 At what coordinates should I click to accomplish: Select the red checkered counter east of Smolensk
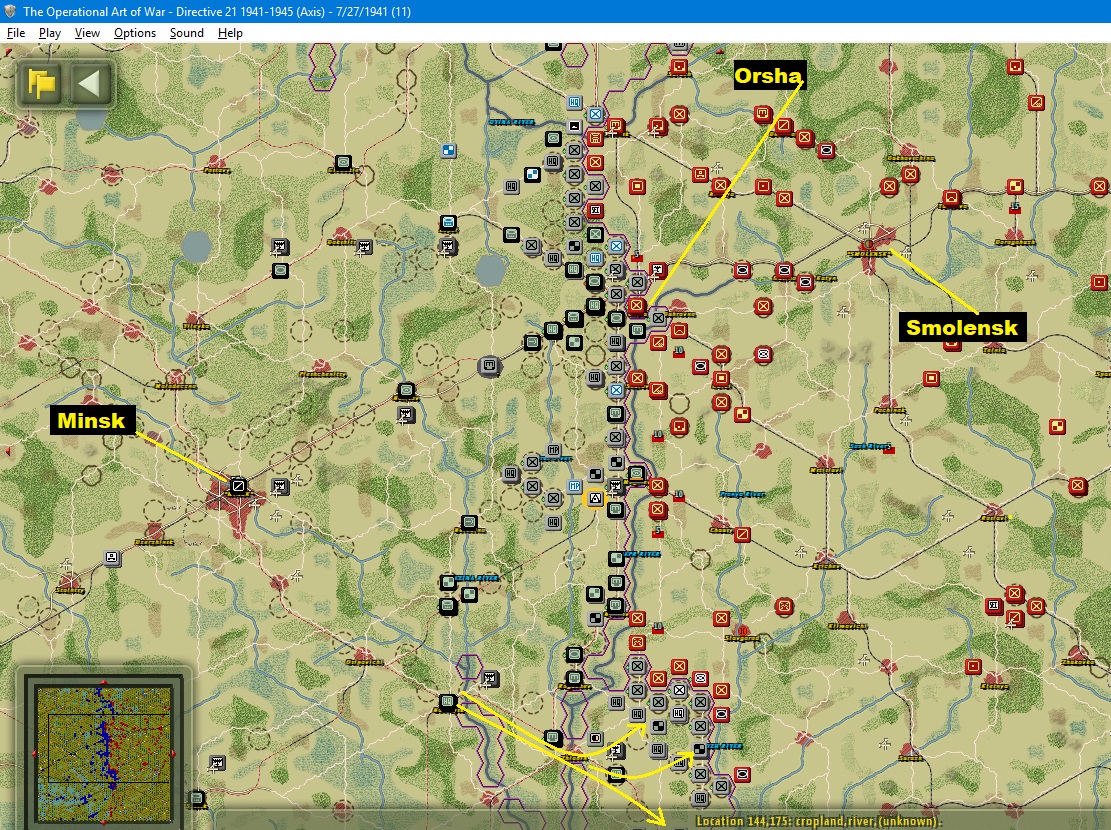coord(1015,186)
